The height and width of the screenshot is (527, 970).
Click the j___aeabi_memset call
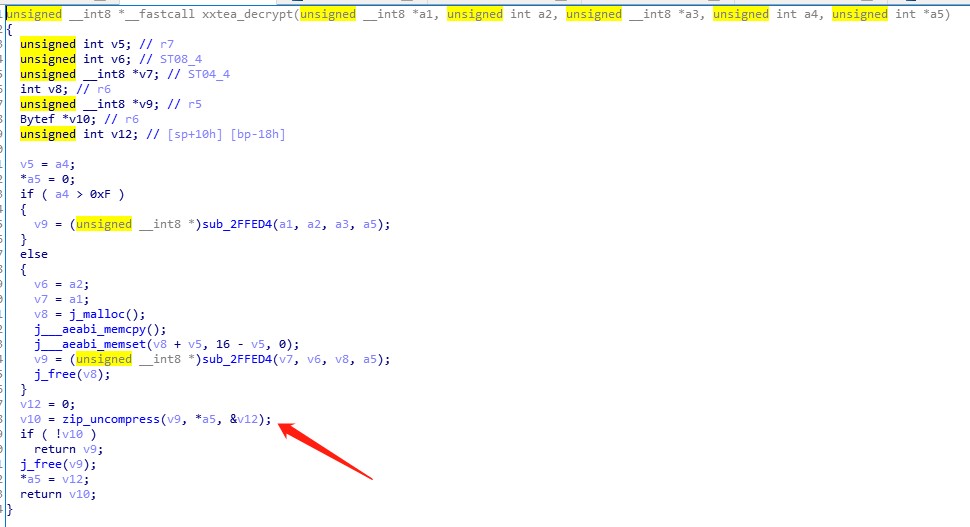point(166,345)
